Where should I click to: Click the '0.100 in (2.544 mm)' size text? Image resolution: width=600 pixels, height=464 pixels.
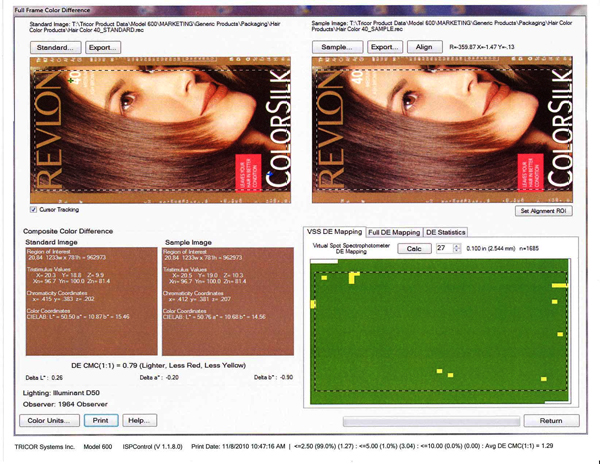(x=491, y=249)
